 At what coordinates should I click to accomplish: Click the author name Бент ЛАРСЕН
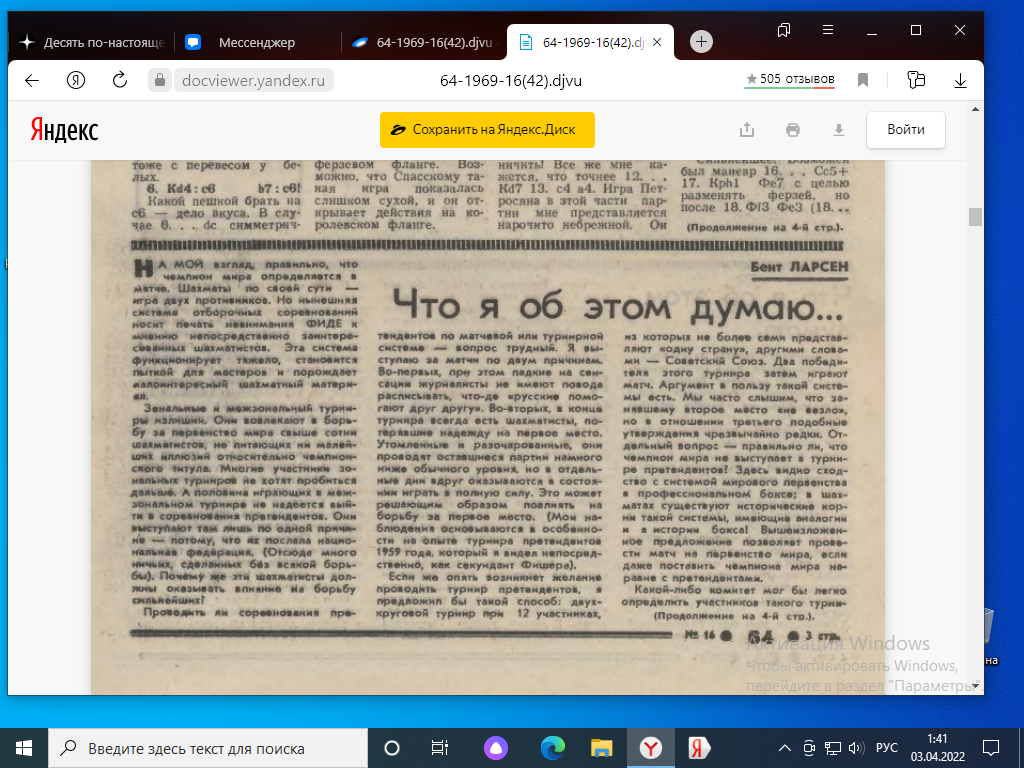pyautogui.click(x=799, y=266)
